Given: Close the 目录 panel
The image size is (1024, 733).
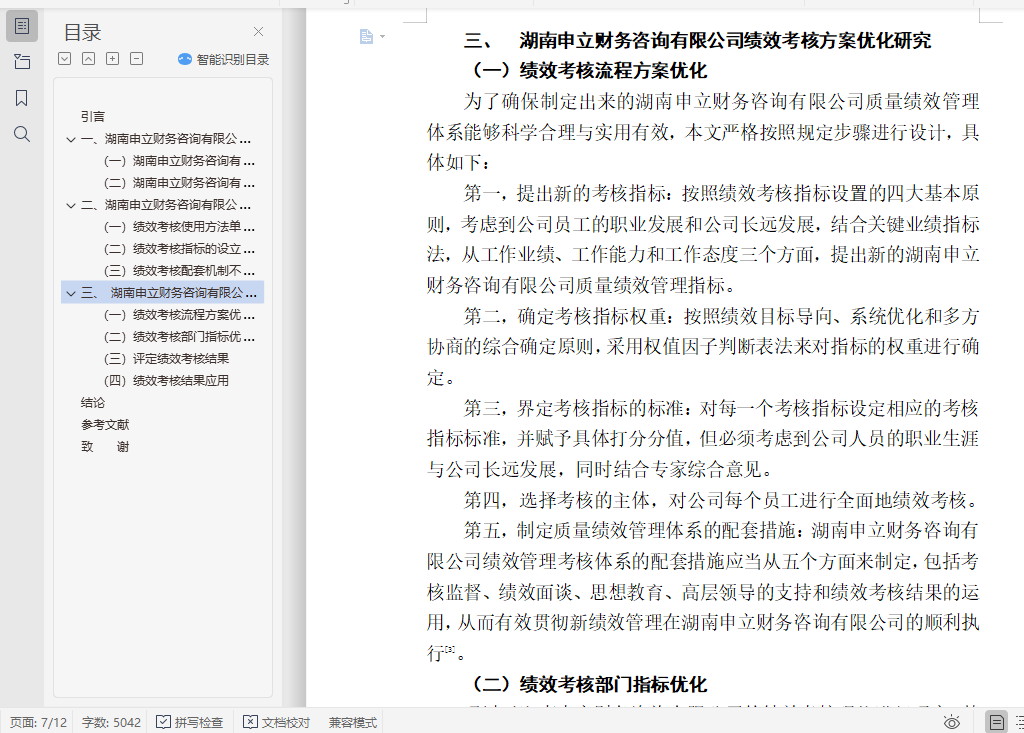Looking at the screenshot, I should pyautogui.click(x=259, y=31).
